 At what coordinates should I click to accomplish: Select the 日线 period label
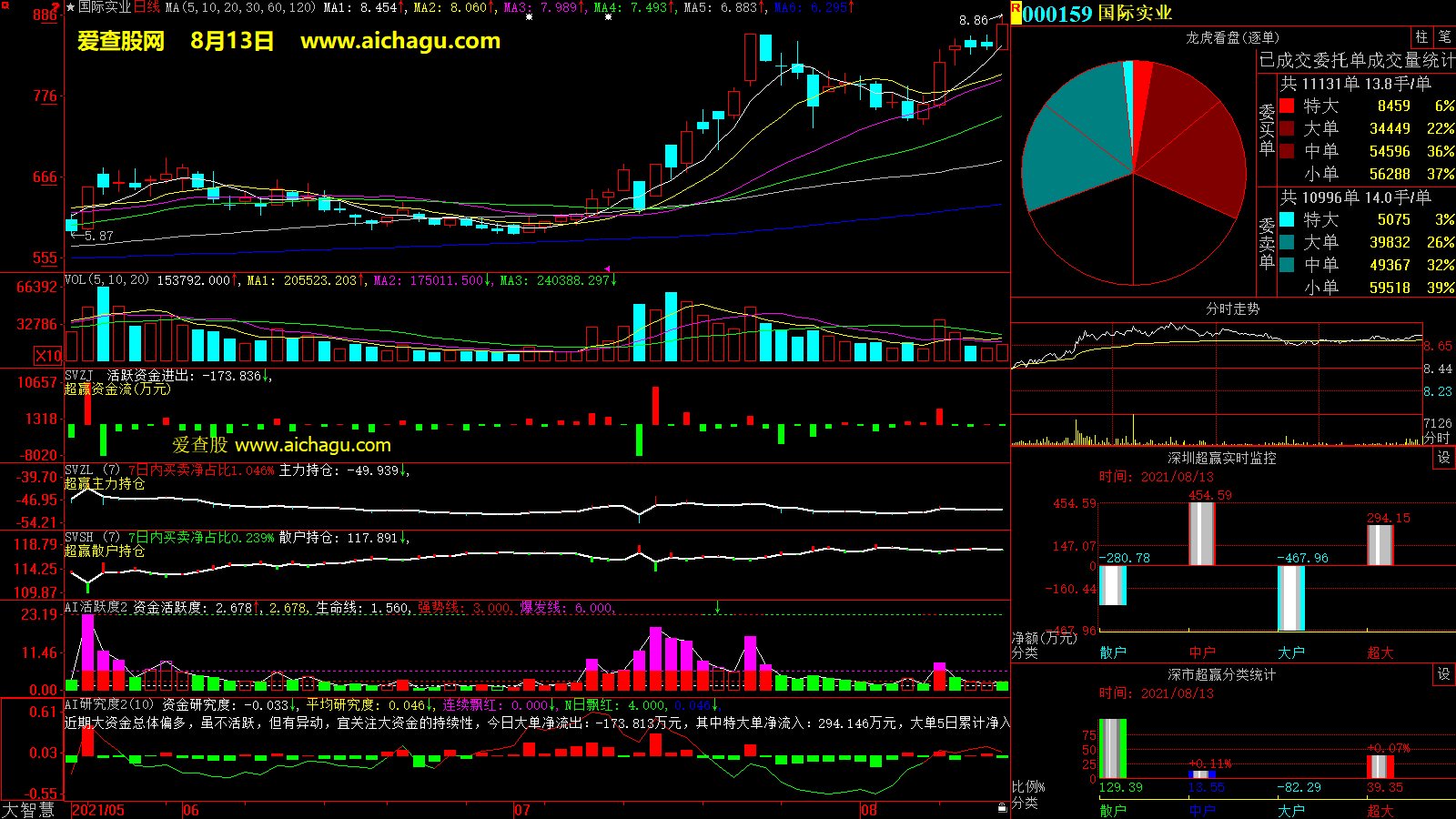pos(147,7)
